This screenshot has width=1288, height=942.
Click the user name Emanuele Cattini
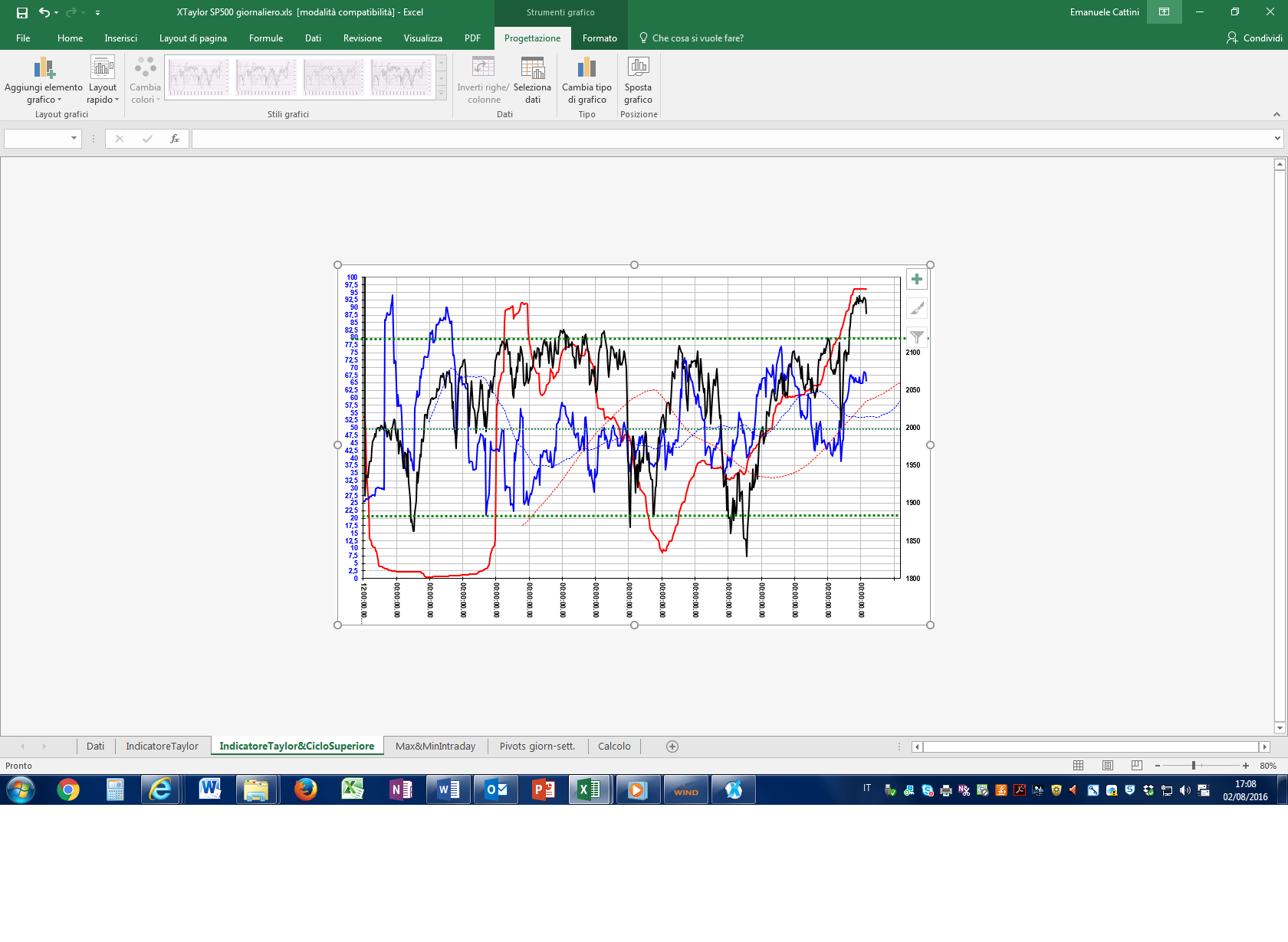1104,12
